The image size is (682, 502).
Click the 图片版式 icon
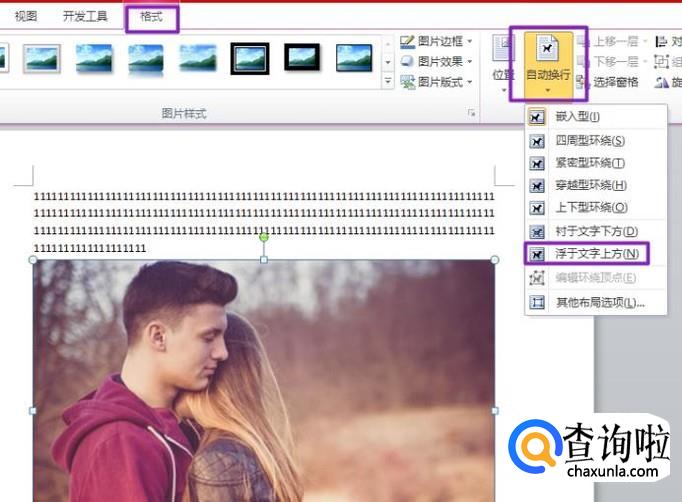point(408,82)
